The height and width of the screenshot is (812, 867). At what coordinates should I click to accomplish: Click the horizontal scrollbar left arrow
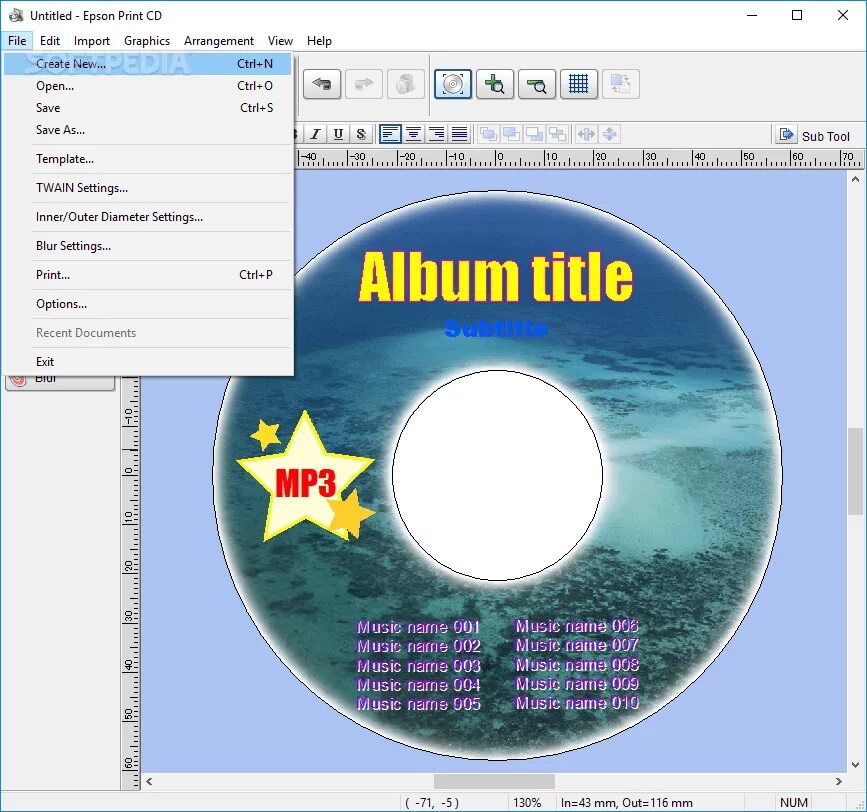pyautogui.click(x=149, y=781)
